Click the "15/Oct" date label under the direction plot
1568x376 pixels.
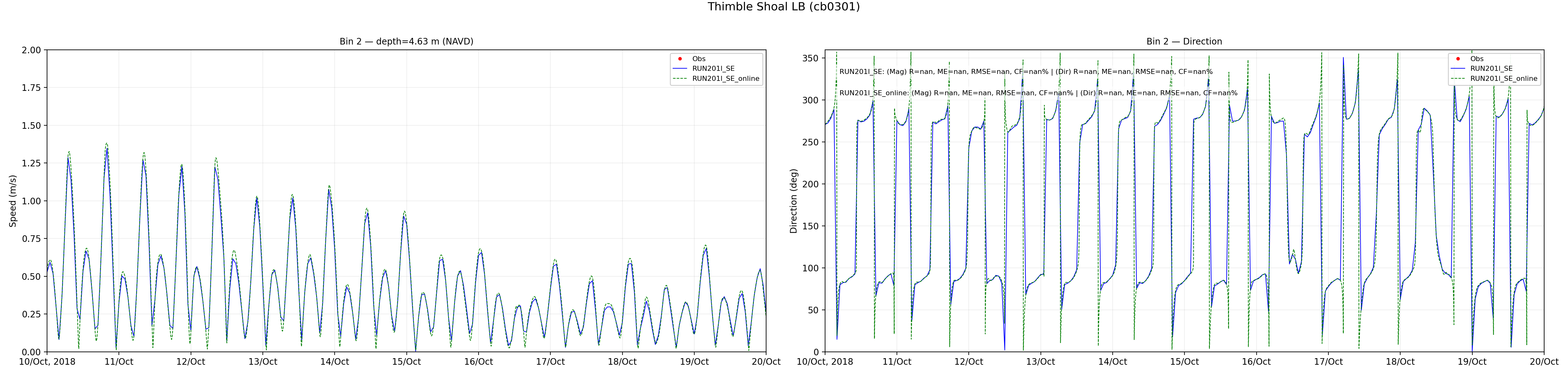(1184, 362)
